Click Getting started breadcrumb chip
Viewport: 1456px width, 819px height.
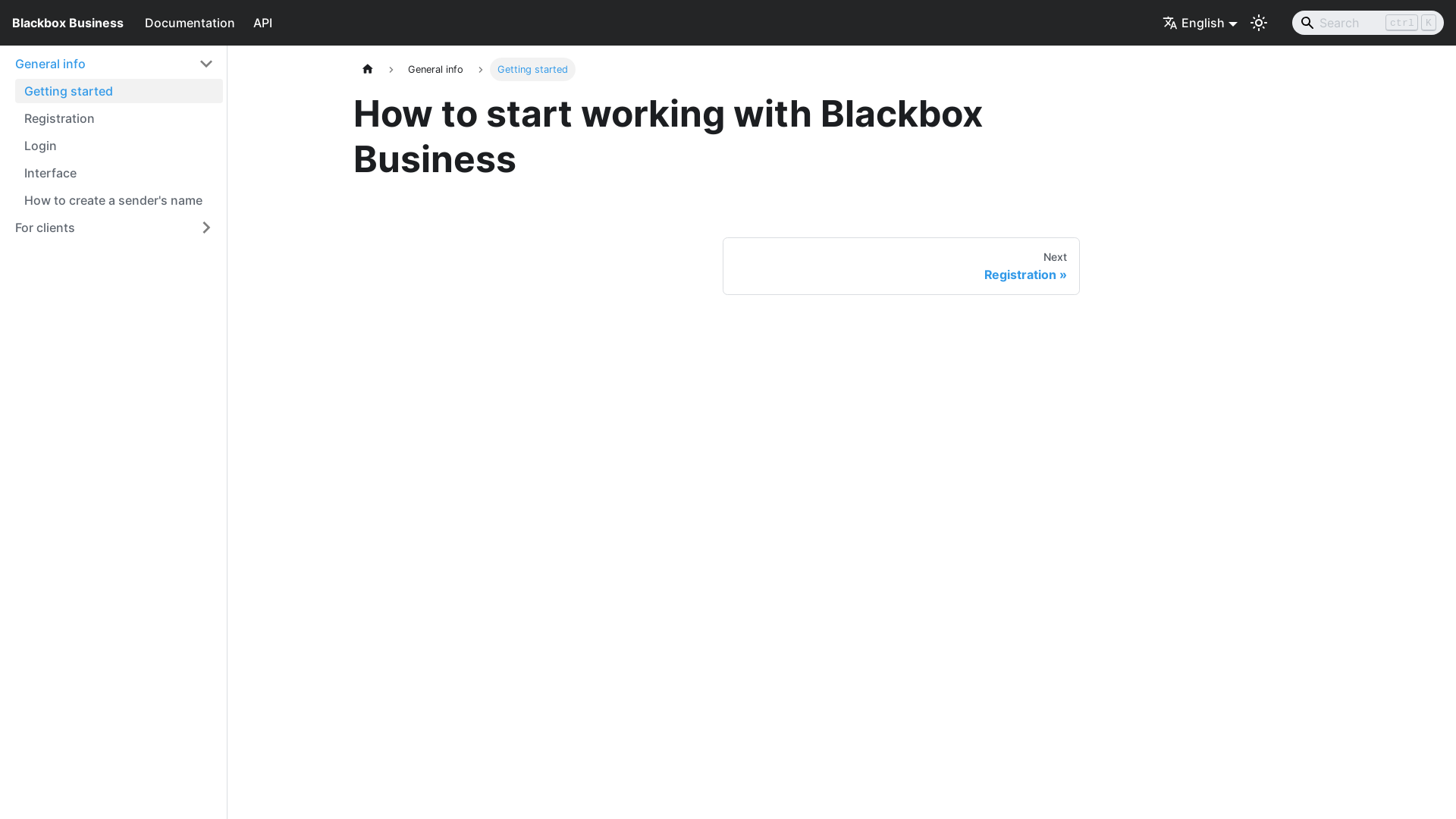[532, 69]
